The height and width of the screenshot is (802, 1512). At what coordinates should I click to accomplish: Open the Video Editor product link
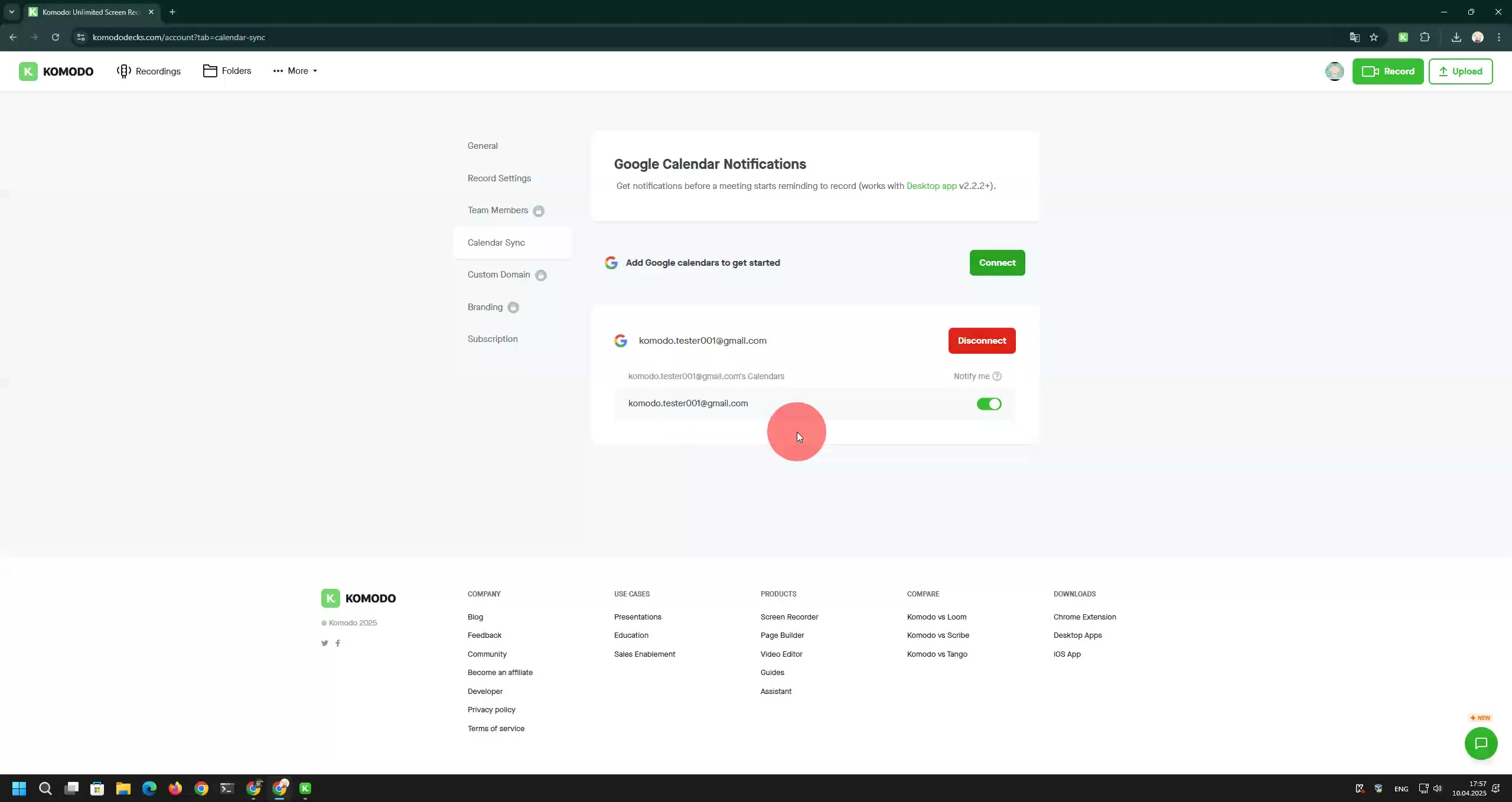781,654
